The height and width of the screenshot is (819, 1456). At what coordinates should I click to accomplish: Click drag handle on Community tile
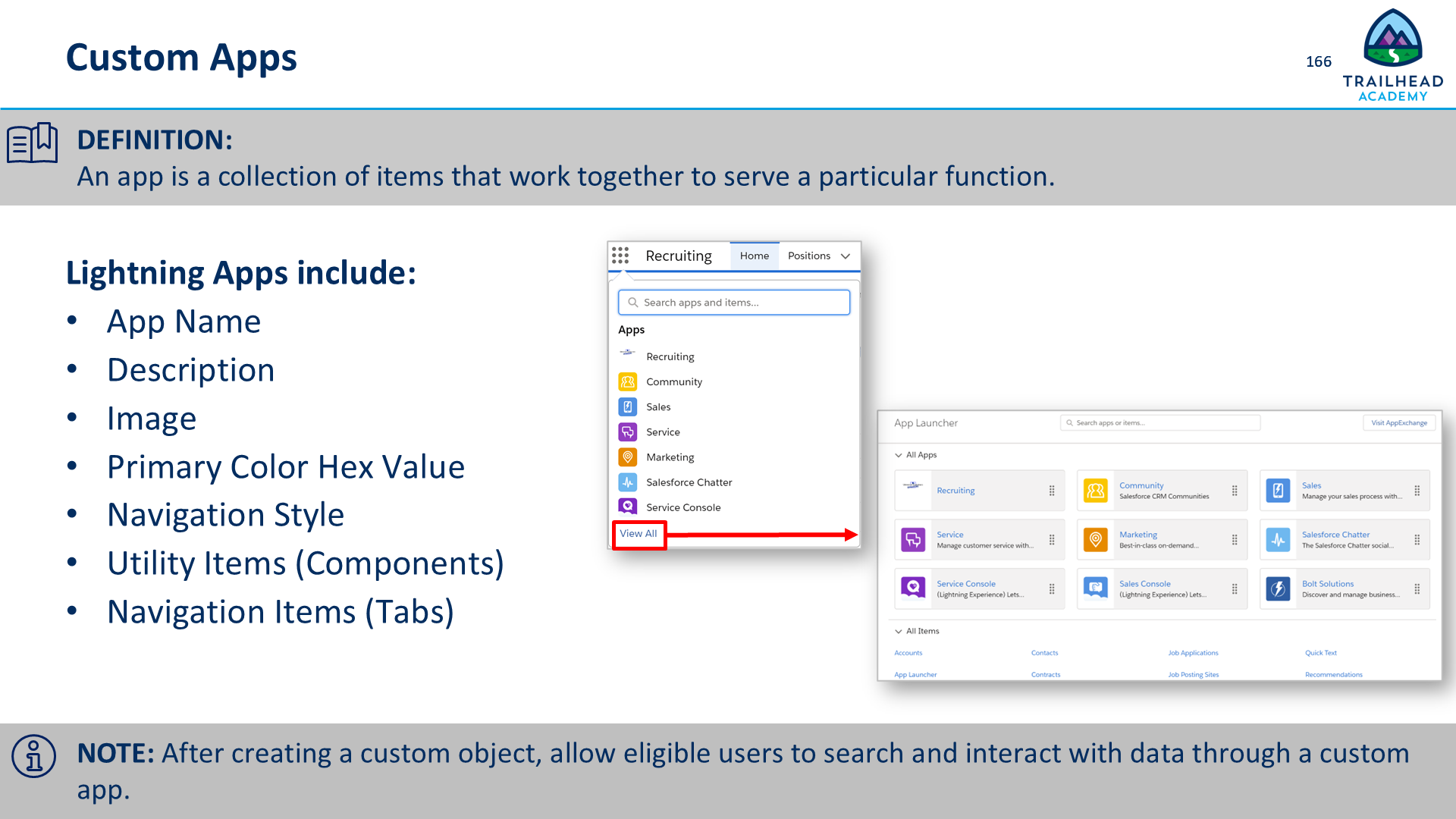click(1235, 491)
